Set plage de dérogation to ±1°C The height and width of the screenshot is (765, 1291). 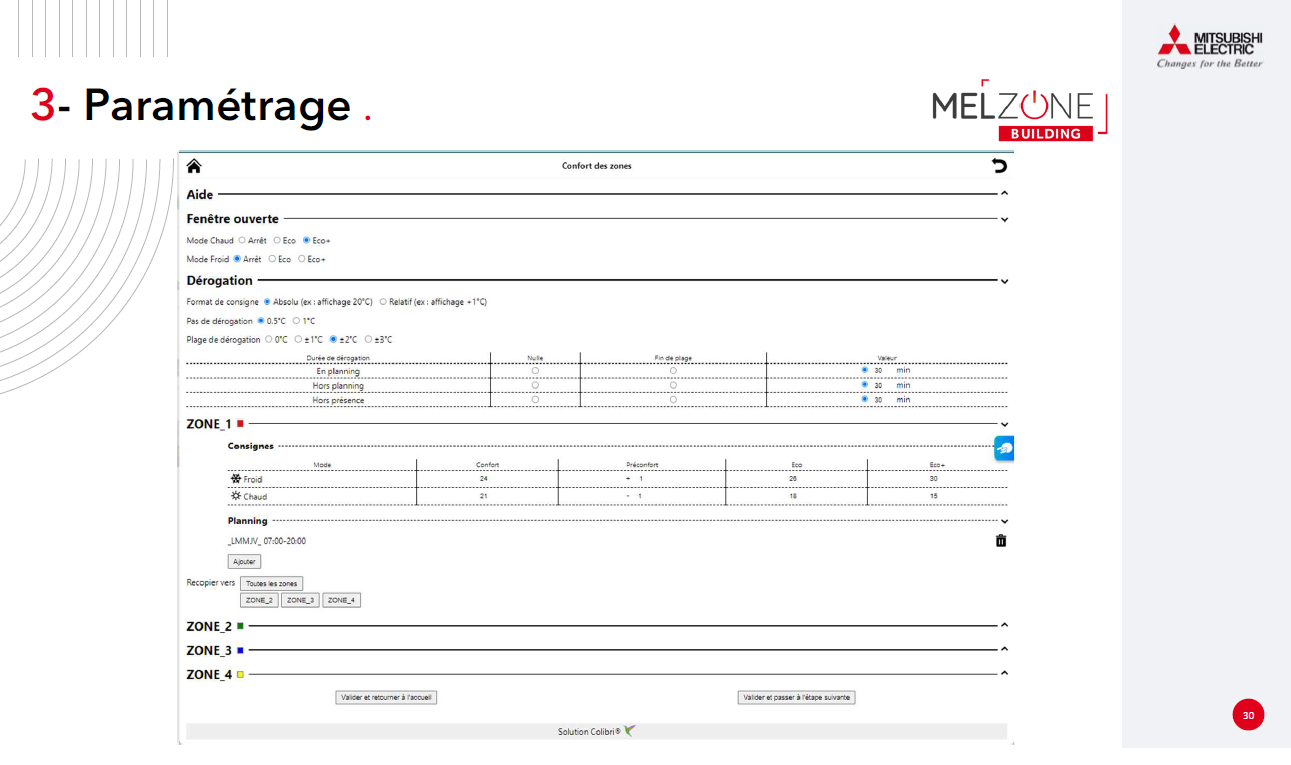point(298,339)
